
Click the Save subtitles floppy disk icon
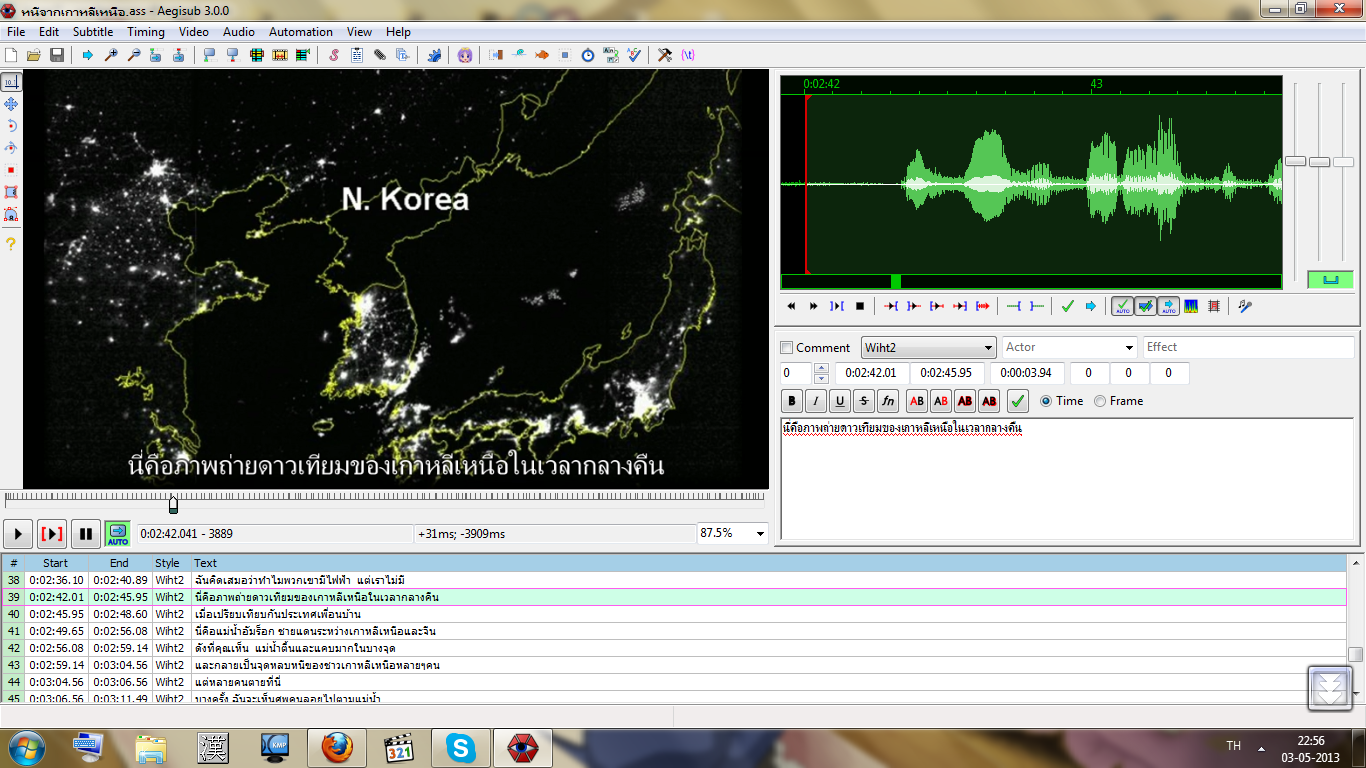point(57,55)
